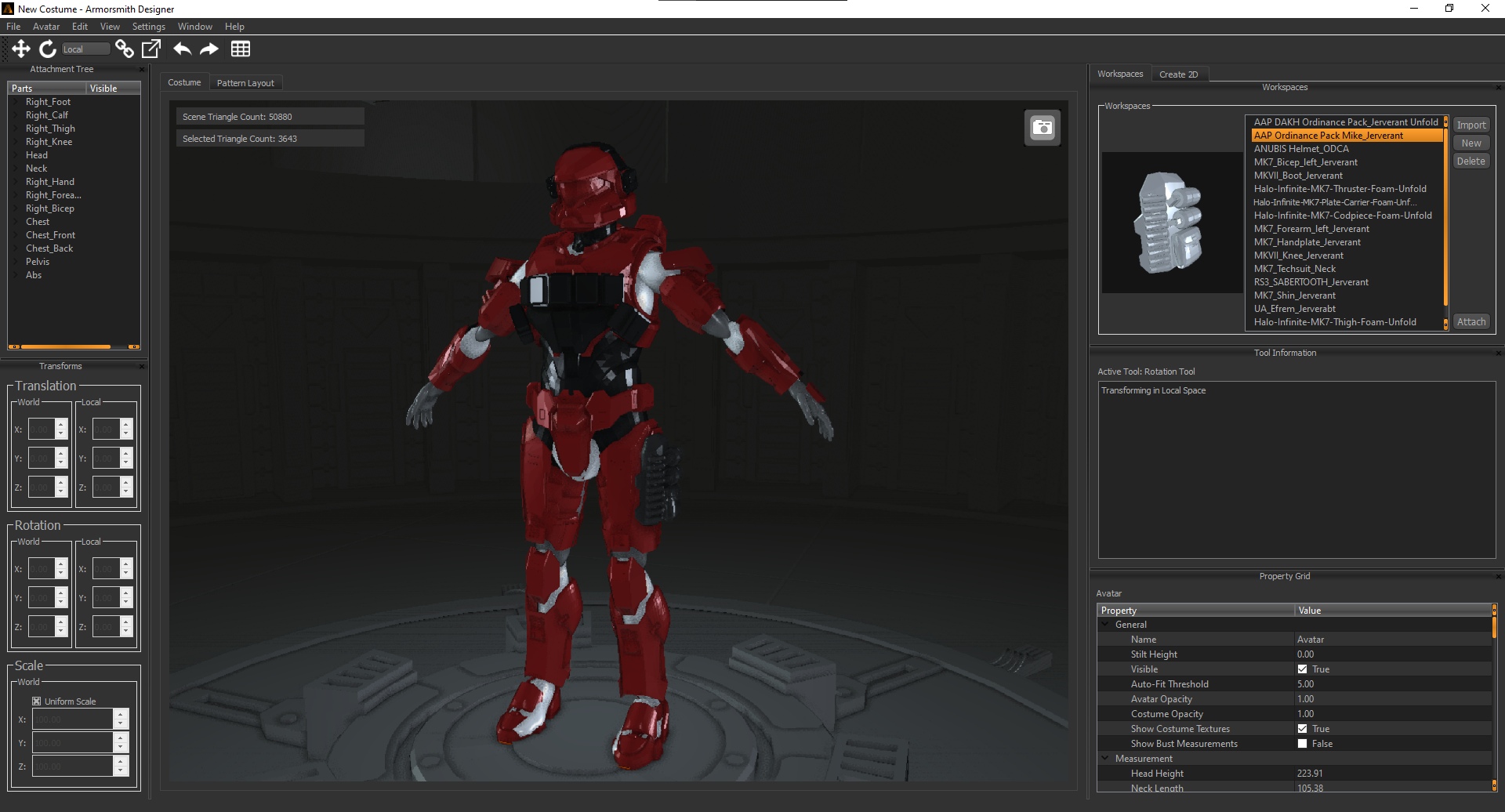Click the New workspace button
The width and height of the screenshot is (1505, 812).
tap(1471, 143)
